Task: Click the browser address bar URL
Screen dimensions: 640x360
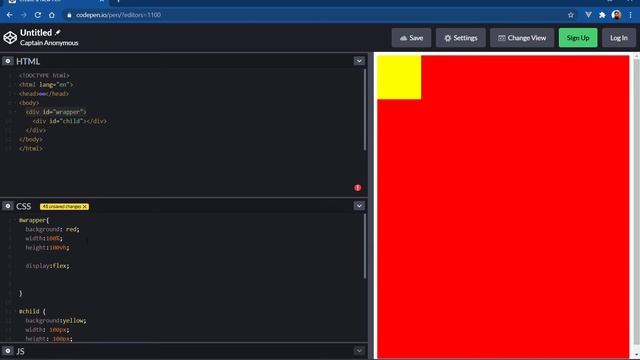Action: pos(118,15)
